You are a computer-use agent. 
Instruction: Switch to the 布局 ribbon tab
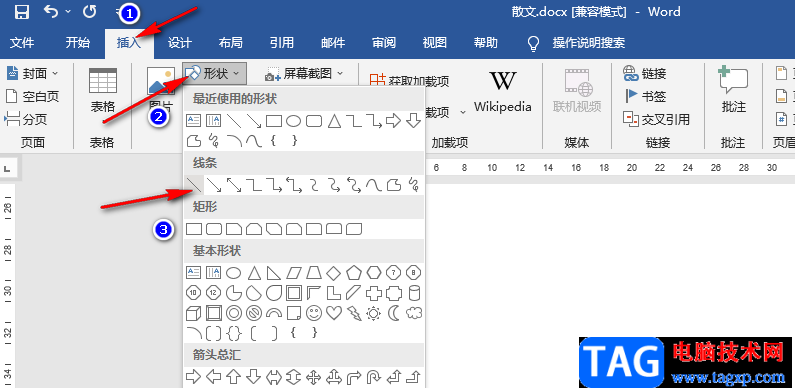(231, 43)
